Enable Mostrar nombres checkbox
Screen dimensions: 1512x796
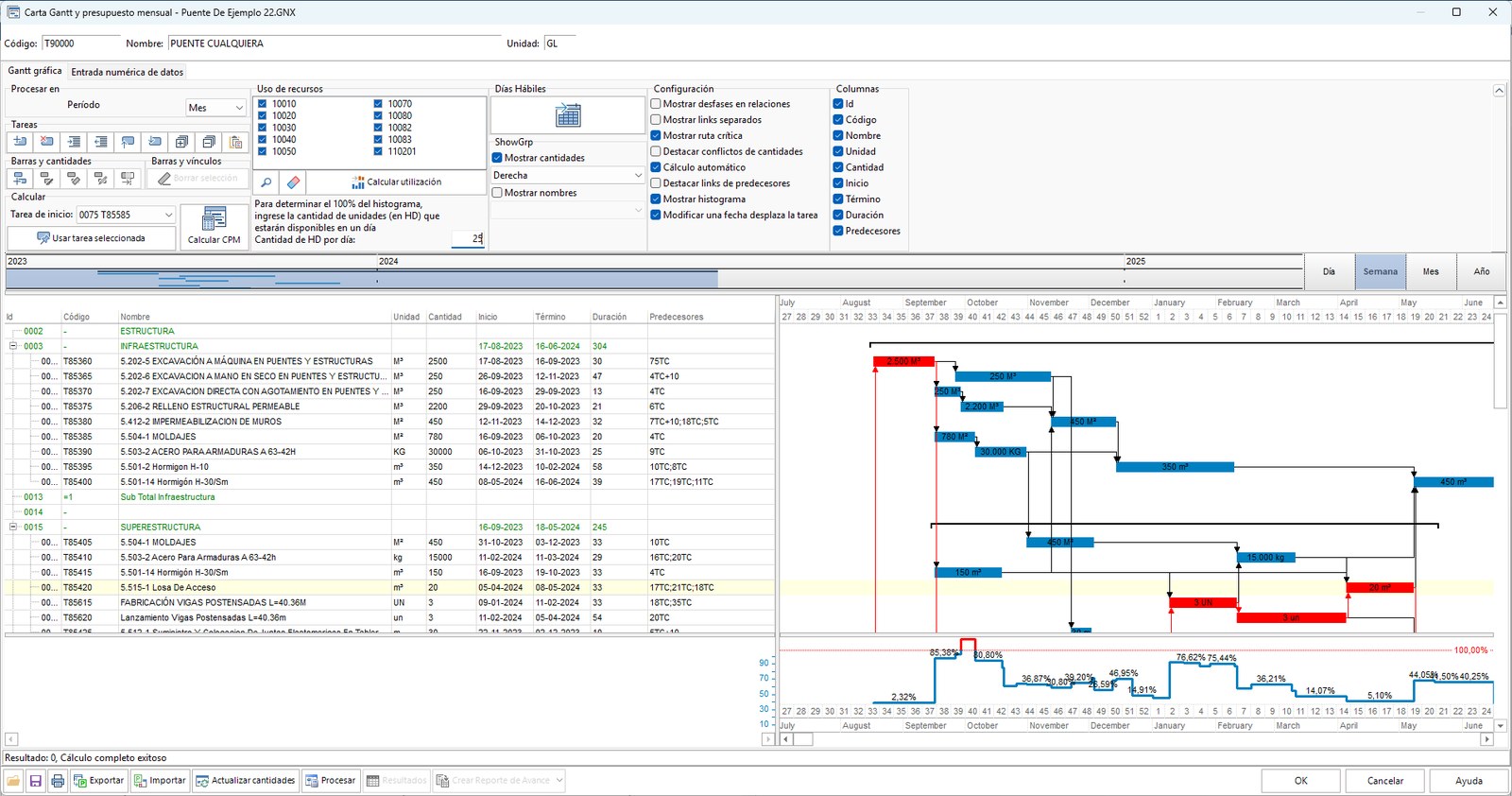[497, 193]
